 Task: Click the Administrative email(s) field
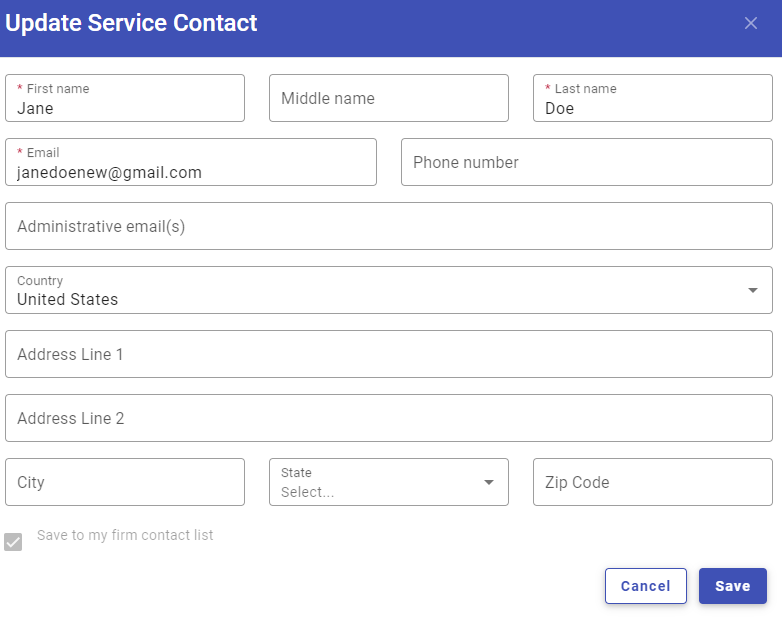click(389, 226)
